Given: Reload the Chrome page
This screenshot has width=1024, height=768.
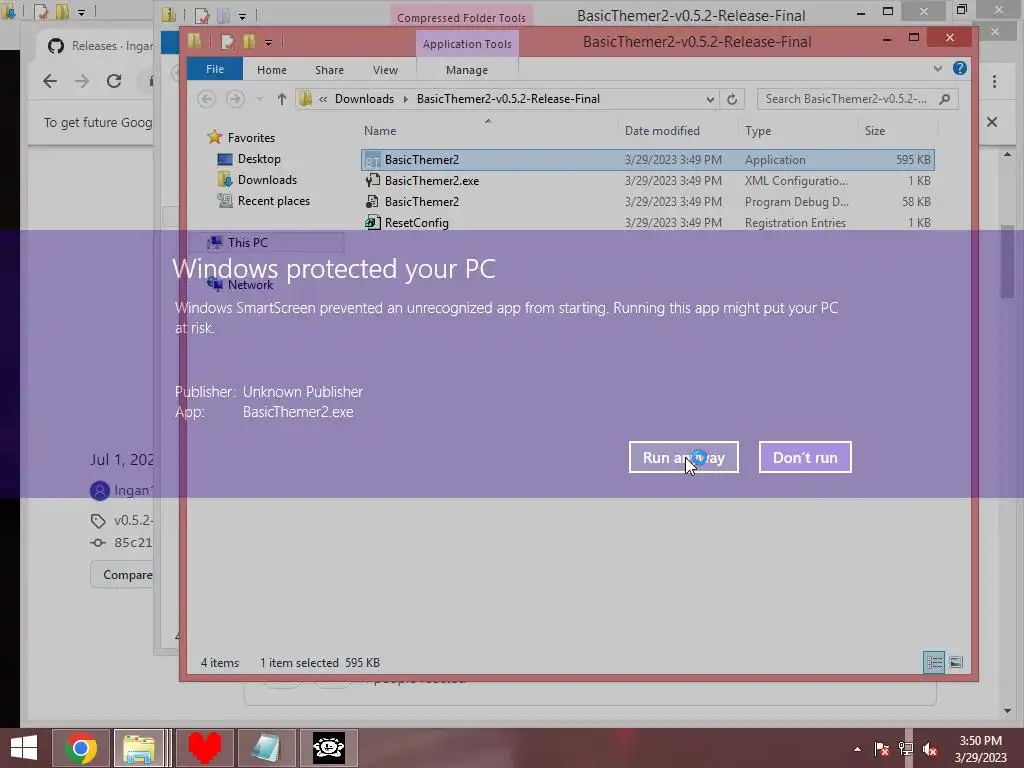Looking at the screenshot, I should click(x=114, y=81).
